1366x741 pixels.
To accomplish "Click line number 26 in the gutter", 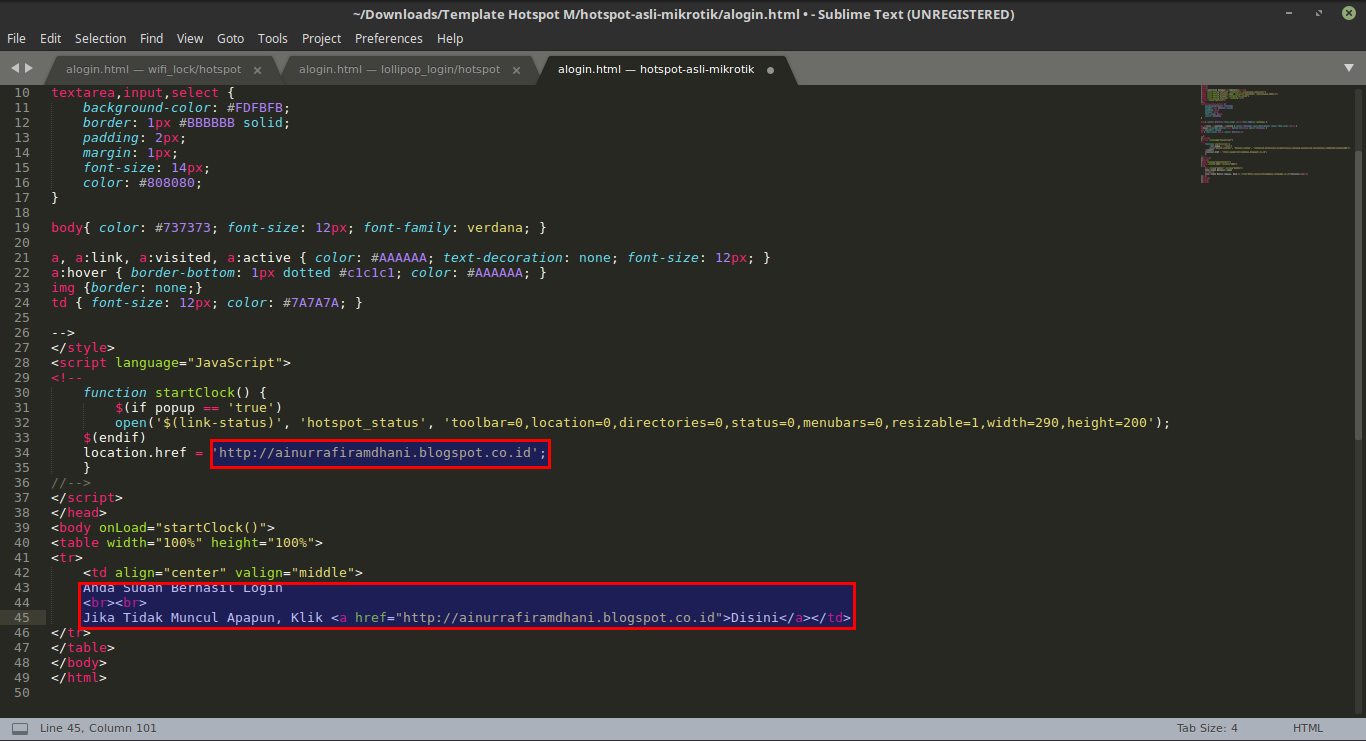I will [x=22, y=333].
